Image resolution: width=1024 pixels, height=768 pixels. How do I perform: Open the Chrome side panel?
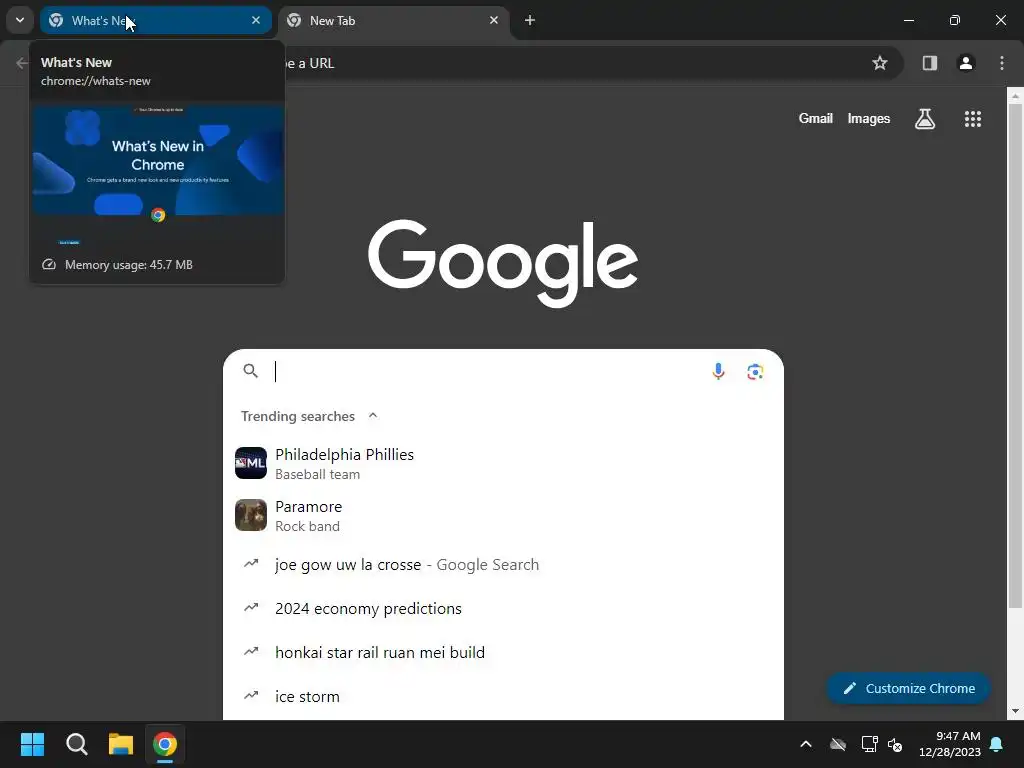click(930, 63)
